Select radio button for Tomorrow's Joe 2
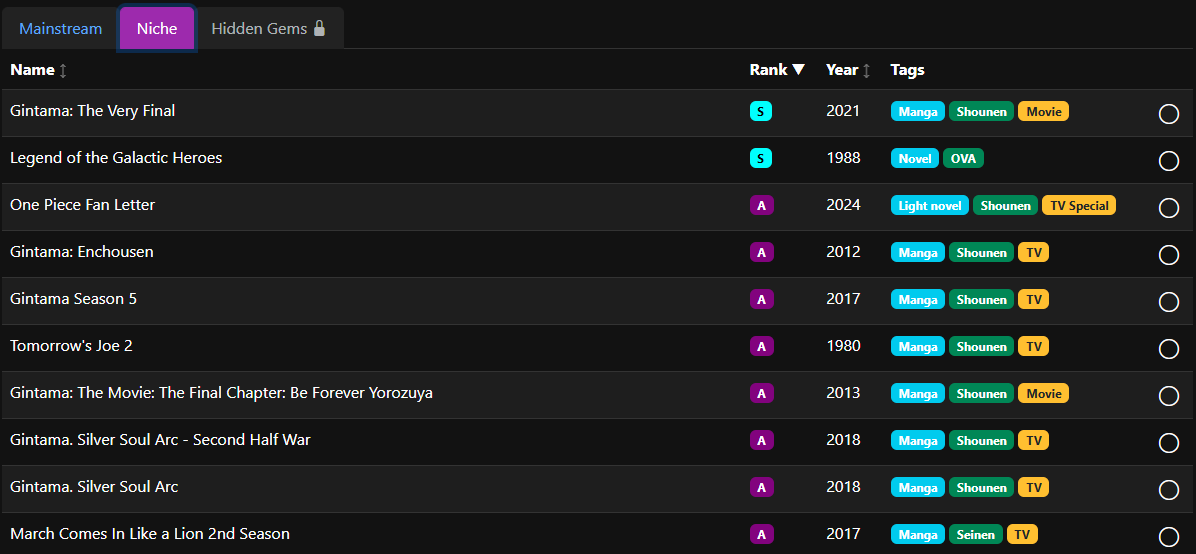Viewport: 1196px width, 554px height. click(x=1169, y=349)
